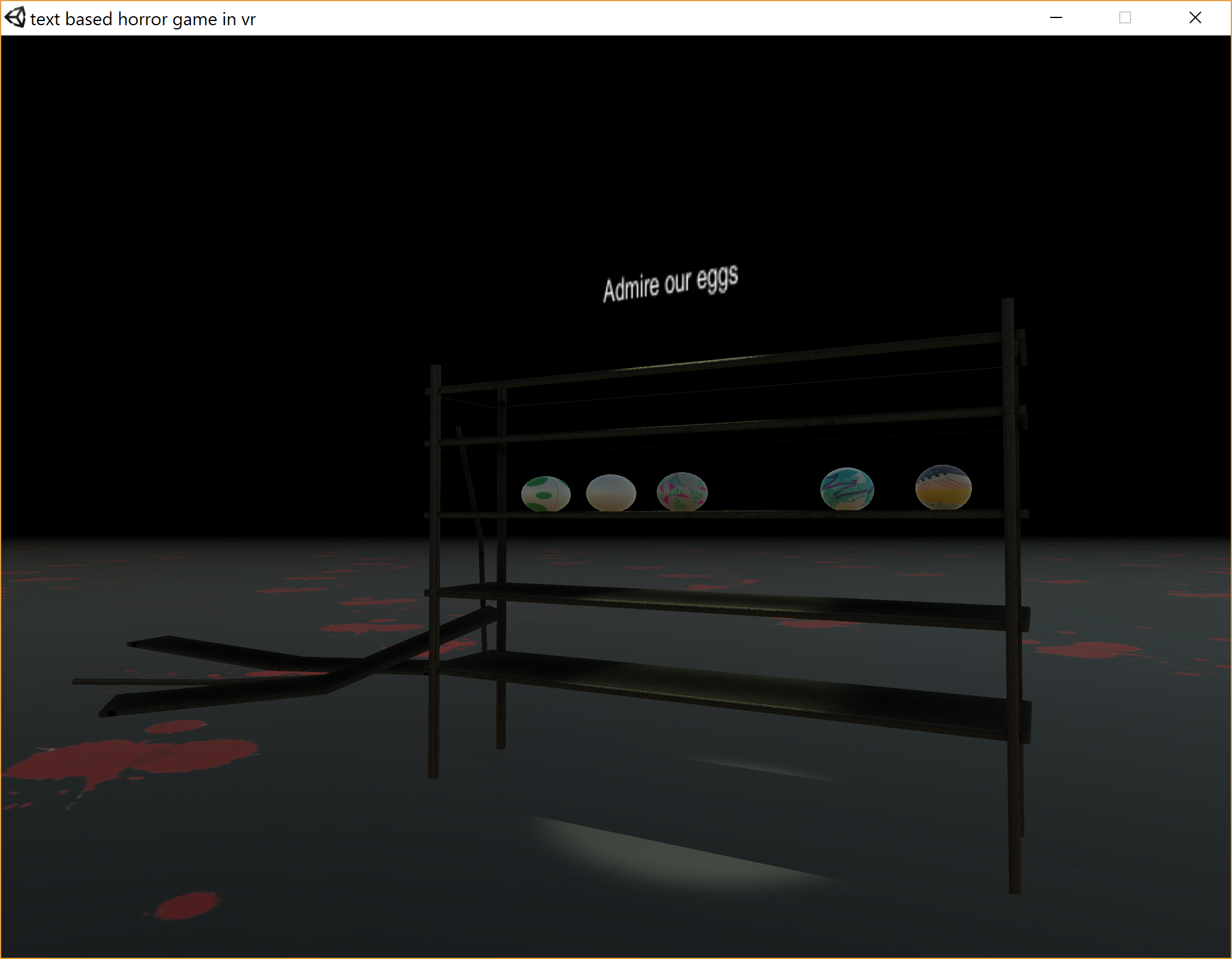This screenshot has height=959, width=1232.
Task: Minimize the horror game window
Action: pos(1056,18)
